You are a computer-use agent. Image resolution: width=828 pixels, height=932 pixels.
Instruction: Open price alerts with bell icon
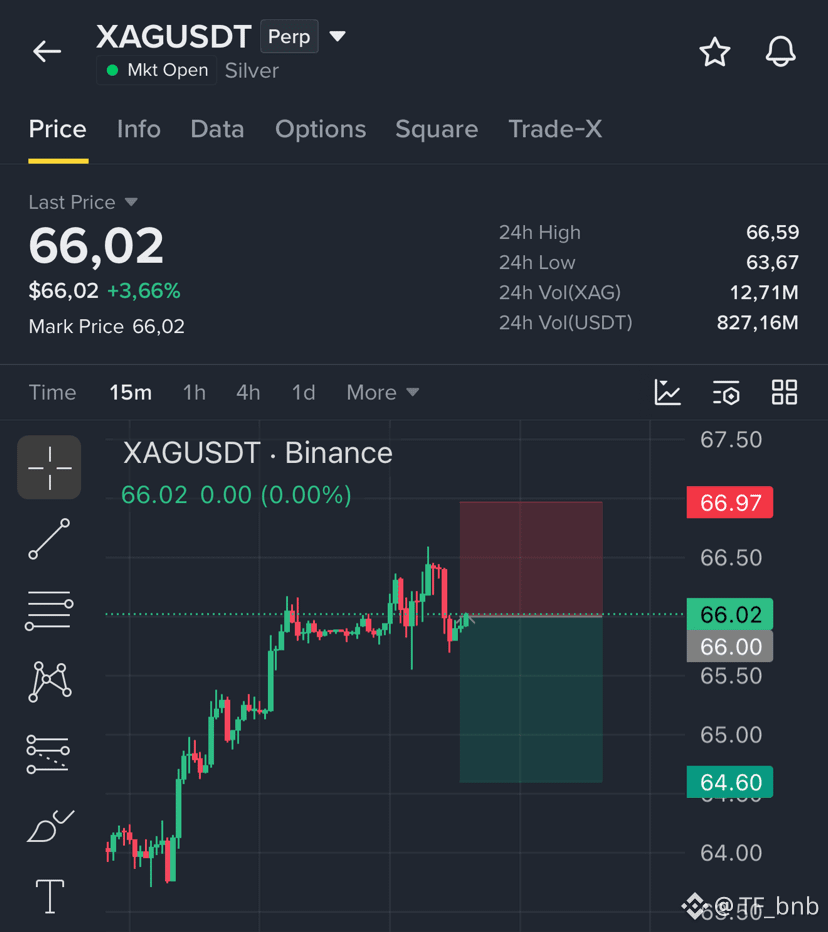[780, 52]
